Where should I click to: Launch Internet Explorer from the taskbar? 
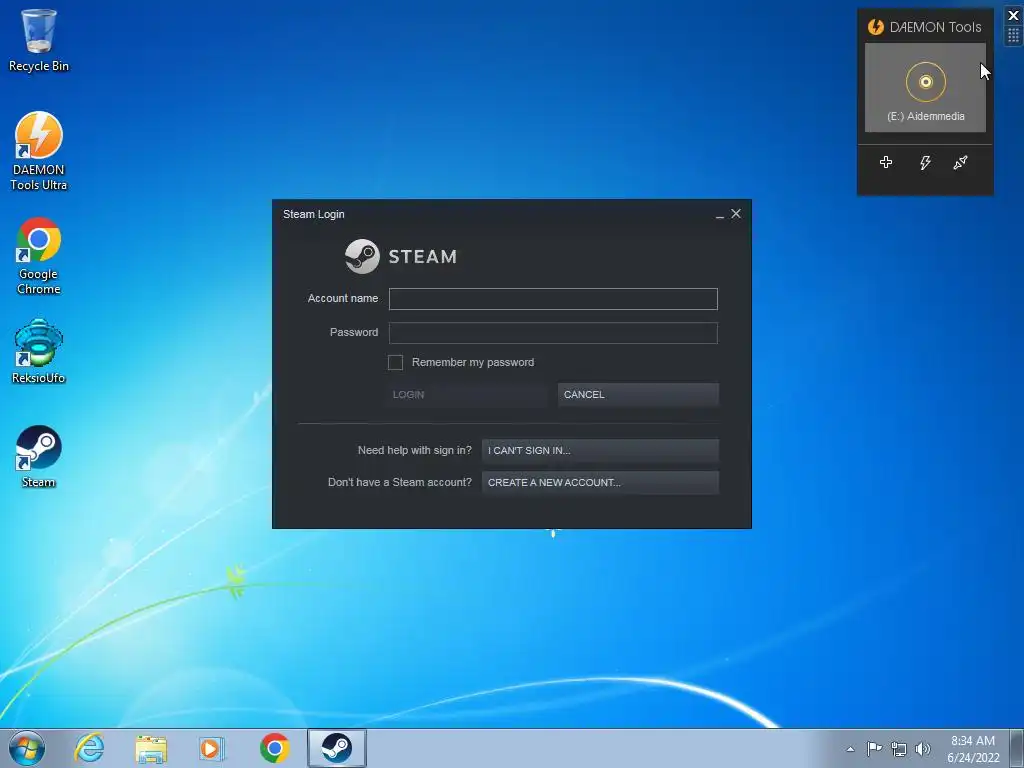click(x=89, y=748)
